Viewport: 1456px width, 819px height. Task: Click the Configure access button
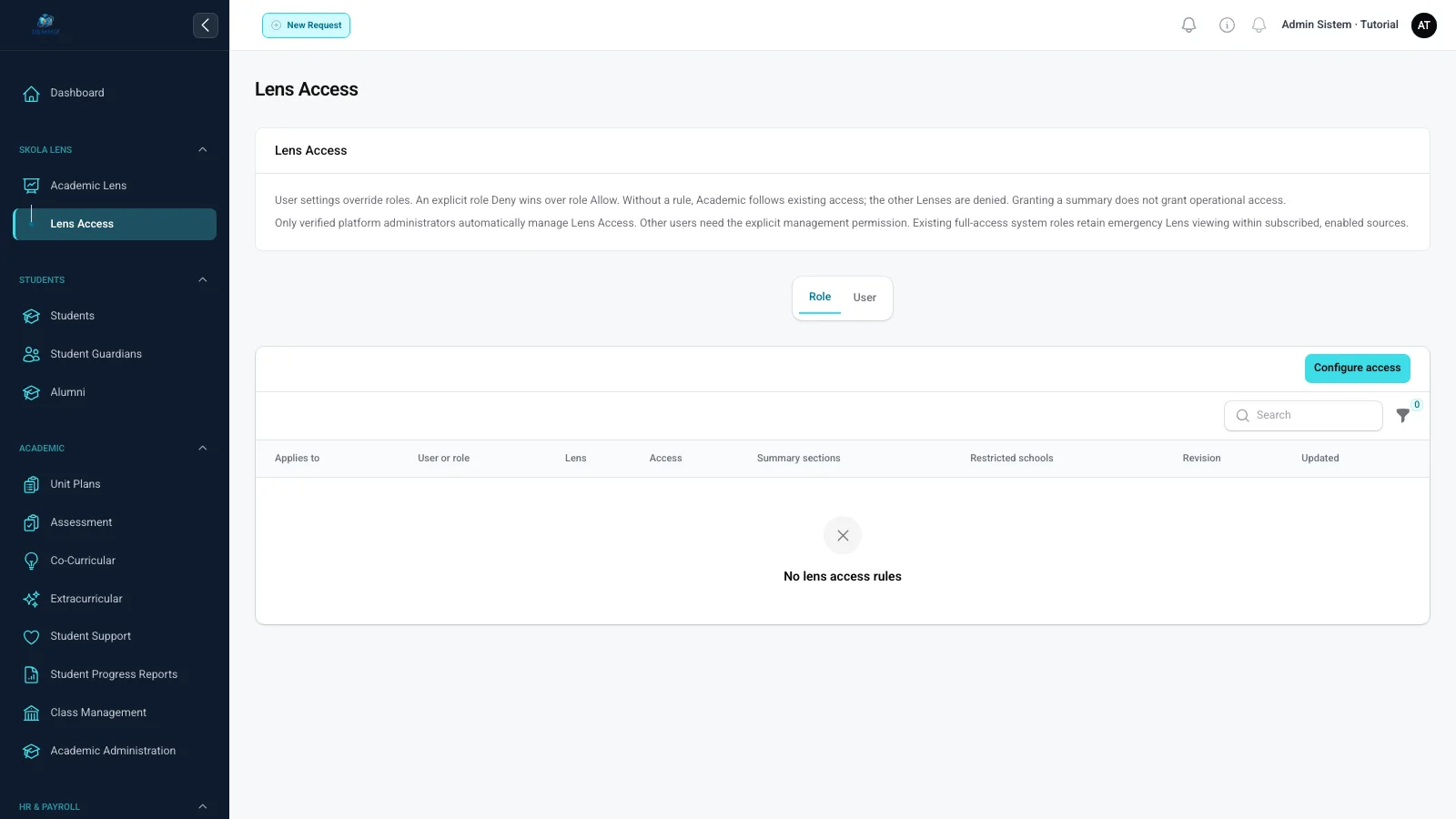tap(1357, 368)
